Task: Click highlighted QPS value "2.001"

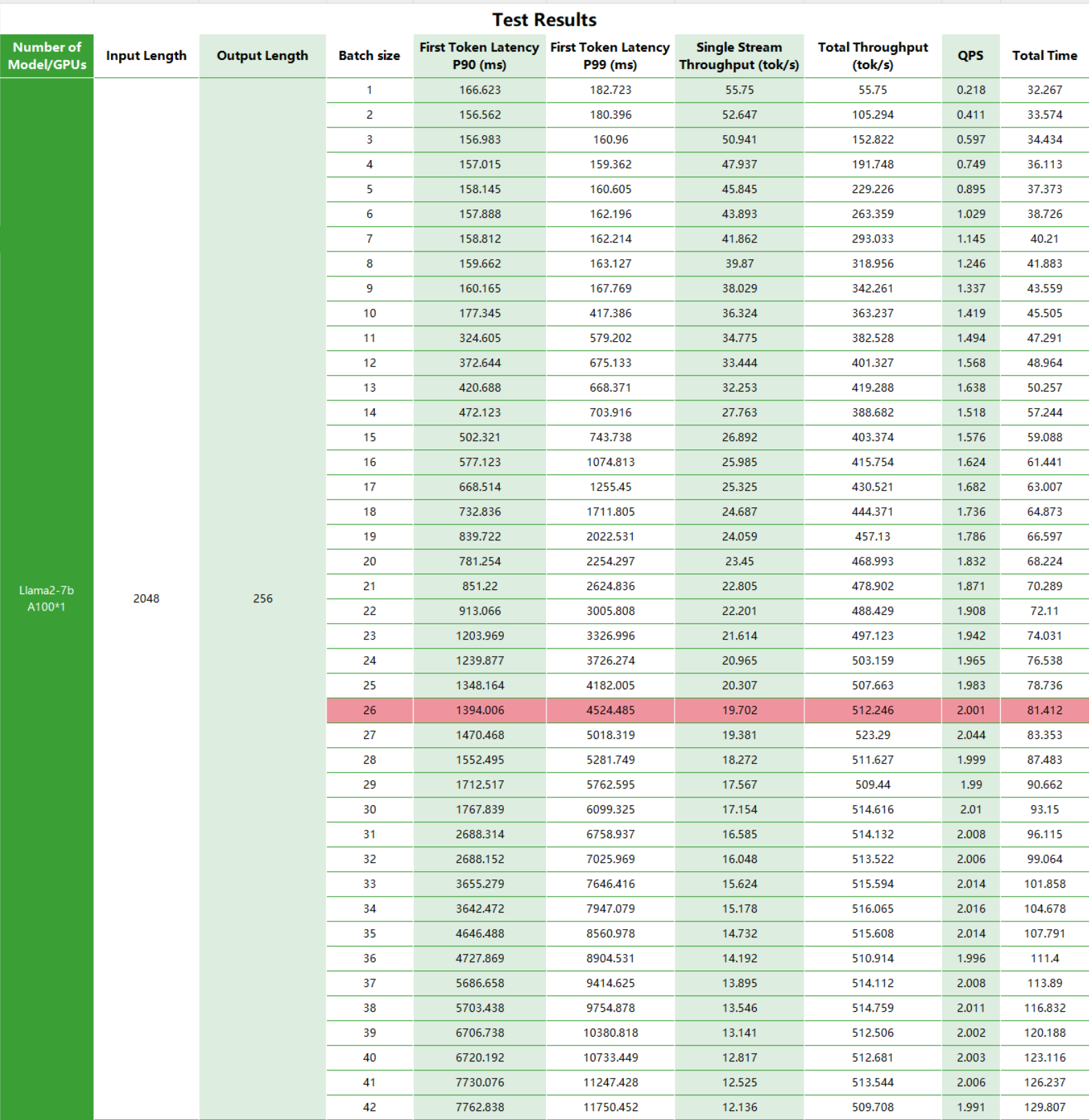Action: click(970, 711)
